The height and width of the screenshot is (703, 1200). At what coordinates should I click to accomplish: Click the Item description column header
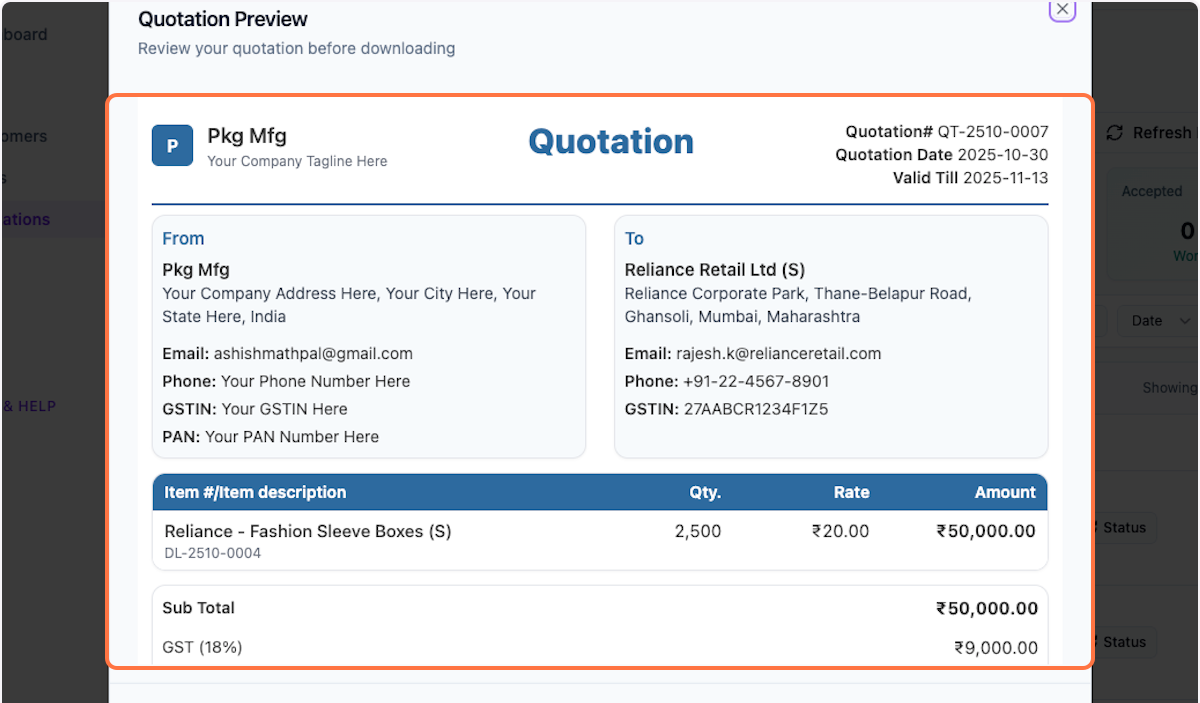click(x=255, y=492)
